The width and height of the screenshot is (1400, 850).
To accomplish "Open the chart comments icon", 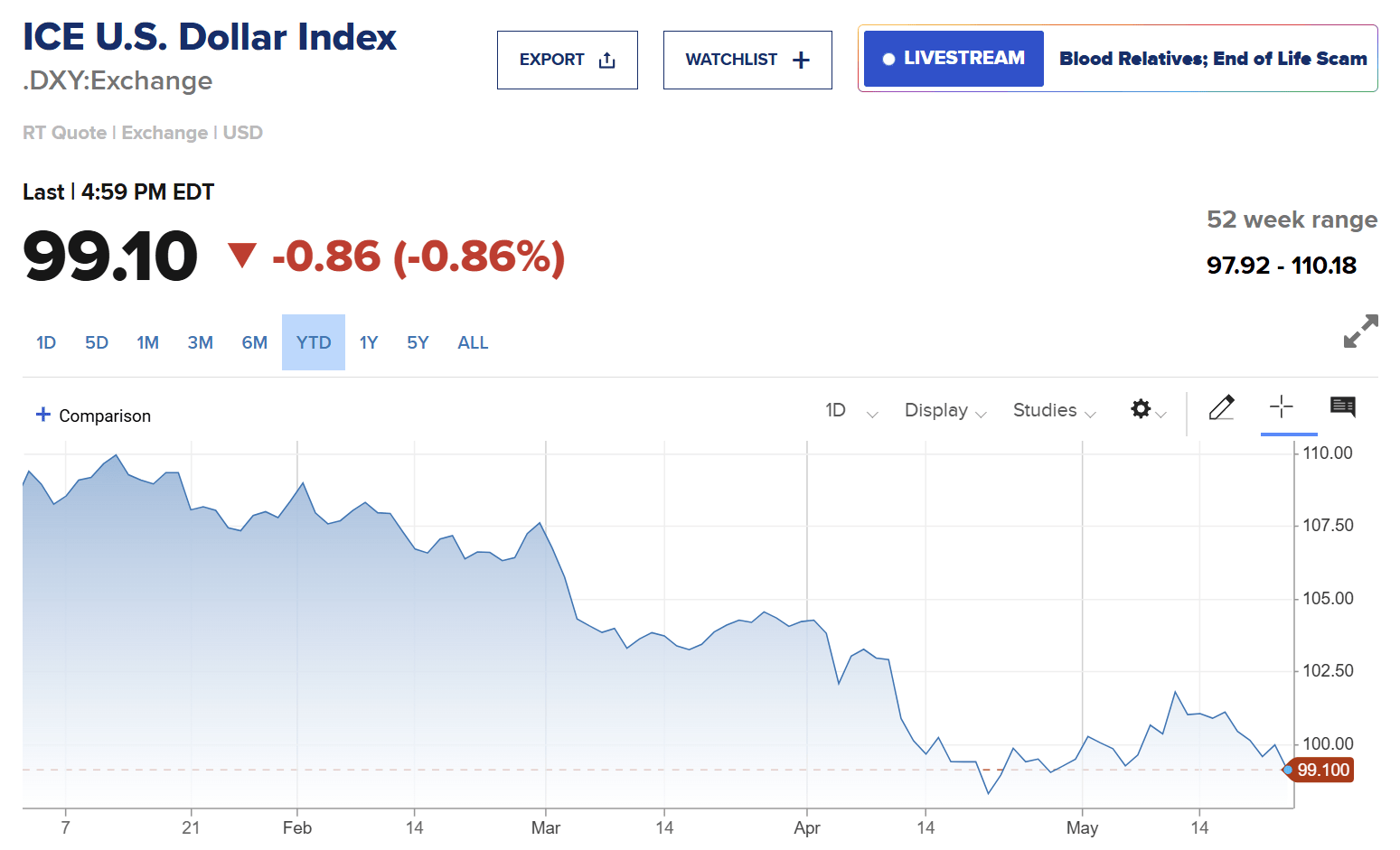I will pyautogui.click(x=1342, y=407).
